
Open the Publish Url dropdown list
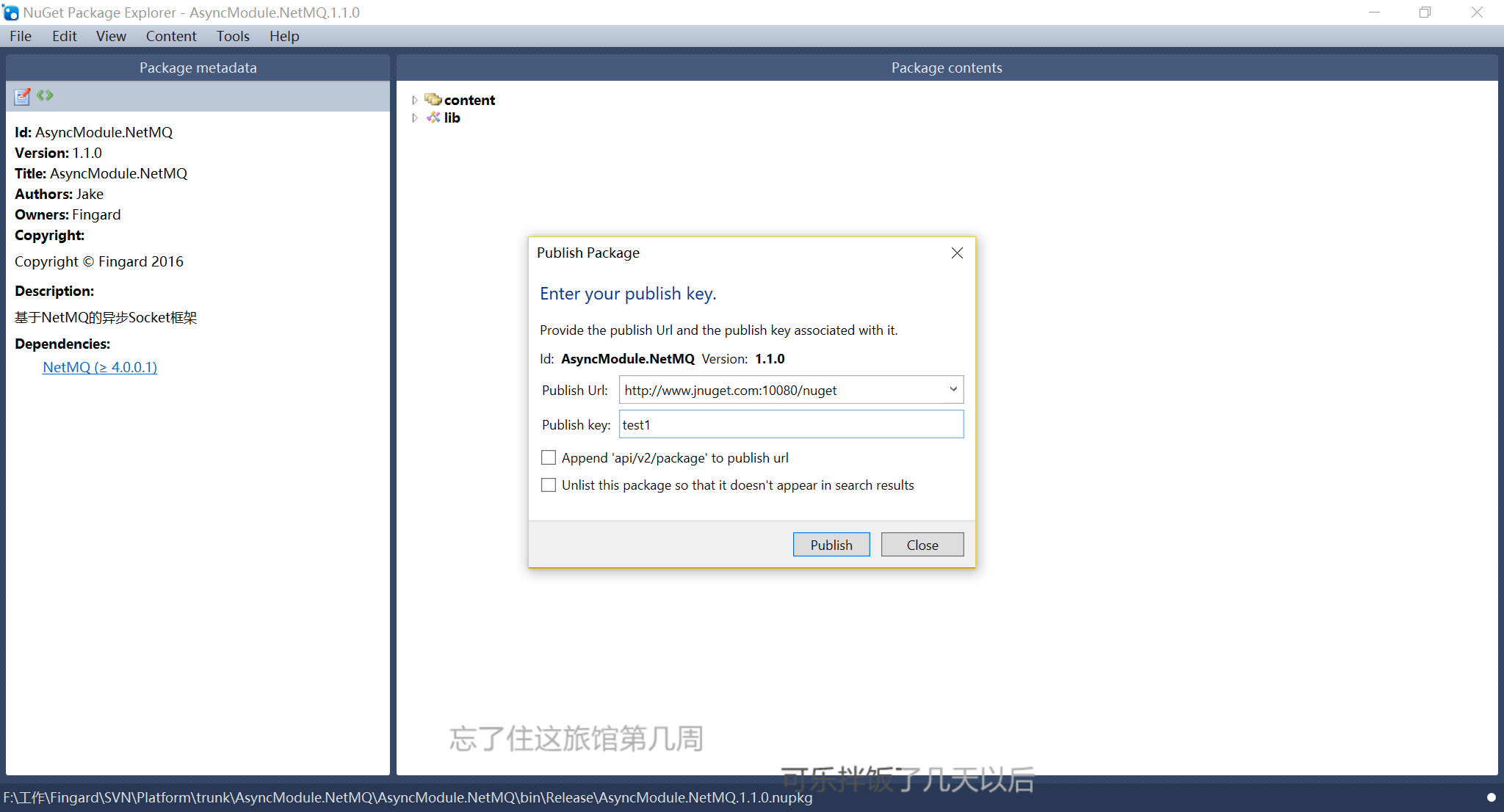(953, 390)
